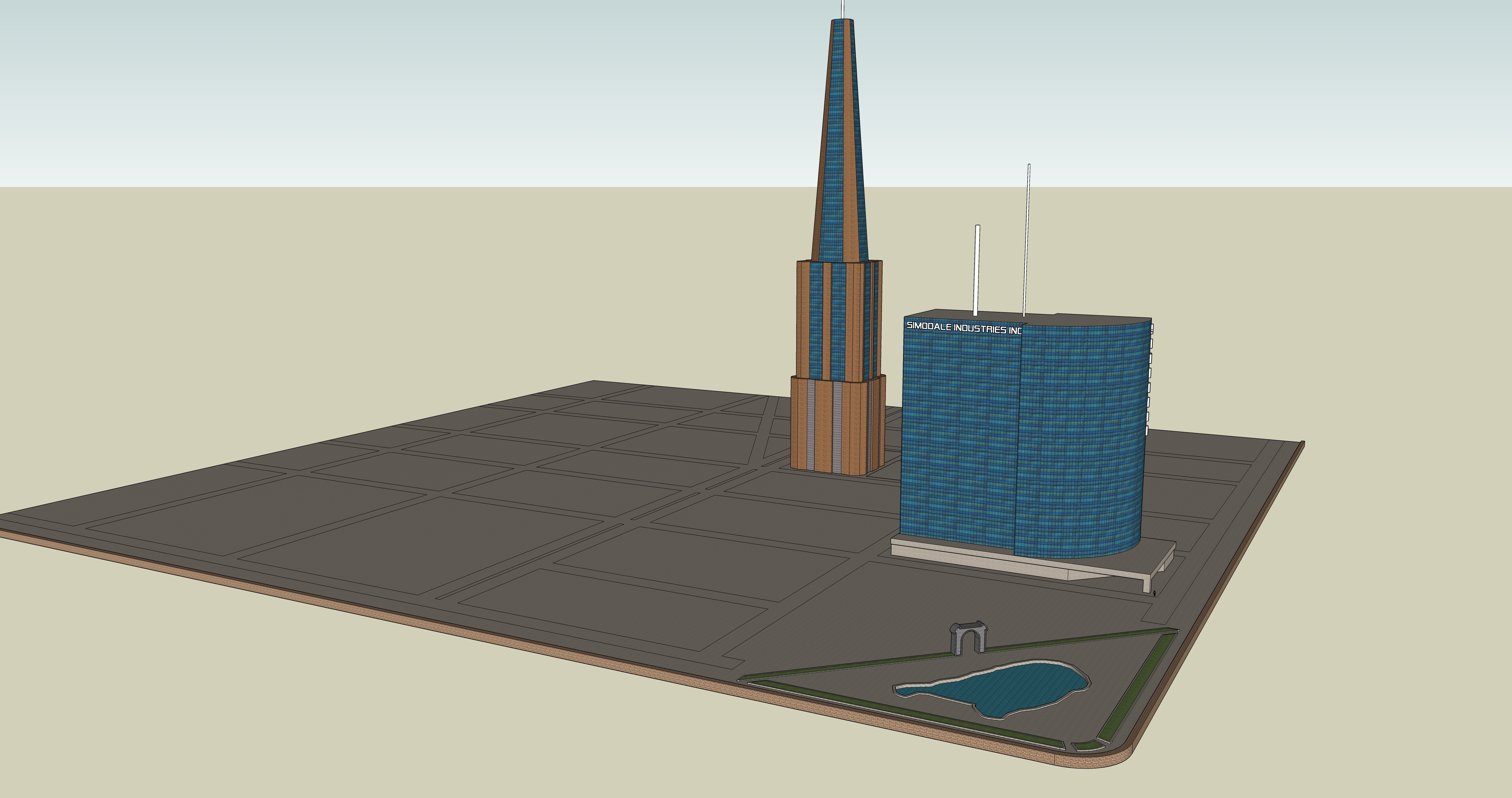Select the middle tier of the brown tower
This screenshot has height=798, width=1512.
point(839,322)
